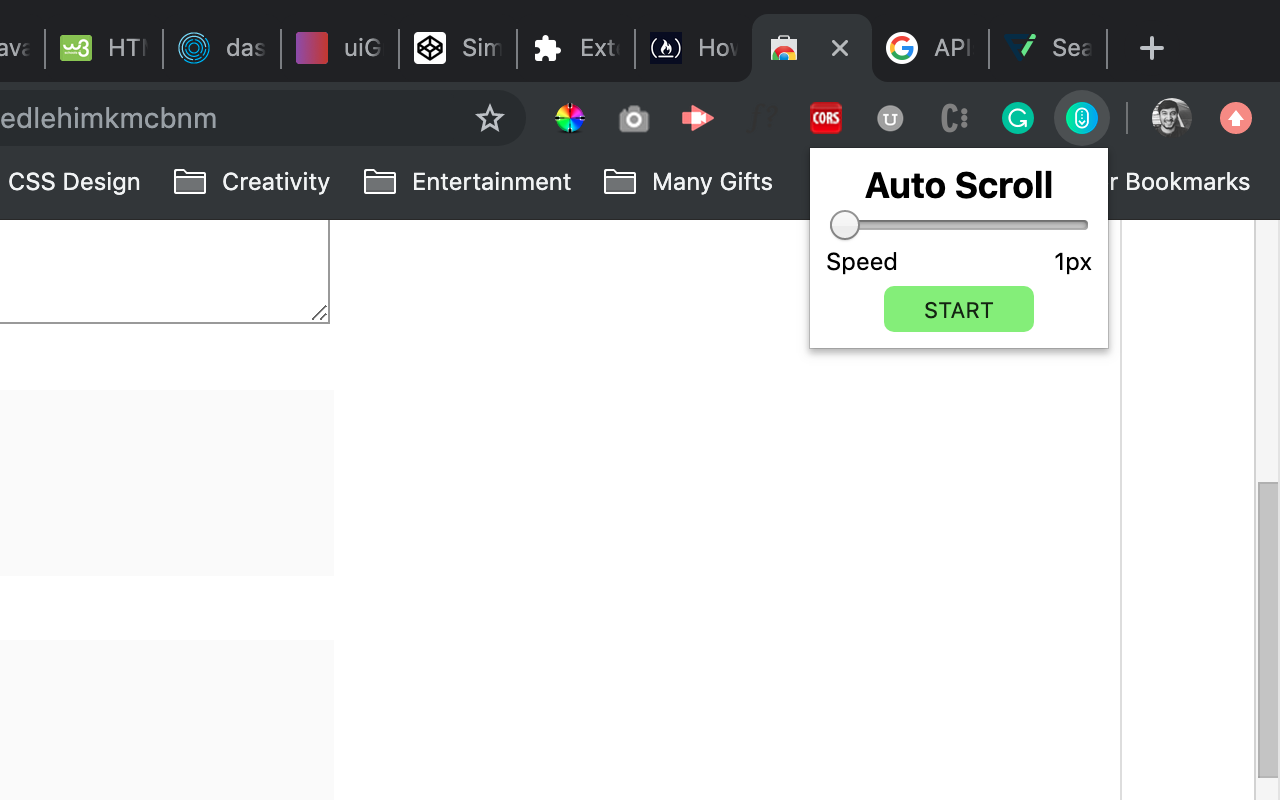The image size is (1280, 800).
Task: Click the page vertical scrollbar thumb
Action: pyautogui.click(x=1267, y=630)
